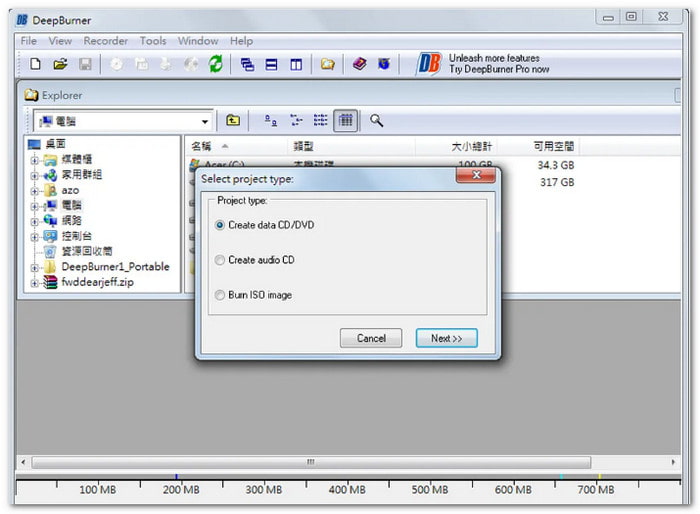
Task: Click the scrollbar left arrow
Action: click(23, 462)
